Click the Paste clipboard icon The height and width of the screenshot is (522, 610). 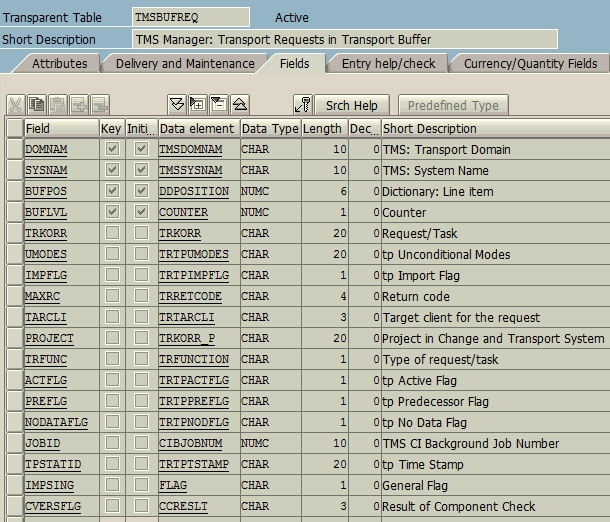click(x=58, y=105)
